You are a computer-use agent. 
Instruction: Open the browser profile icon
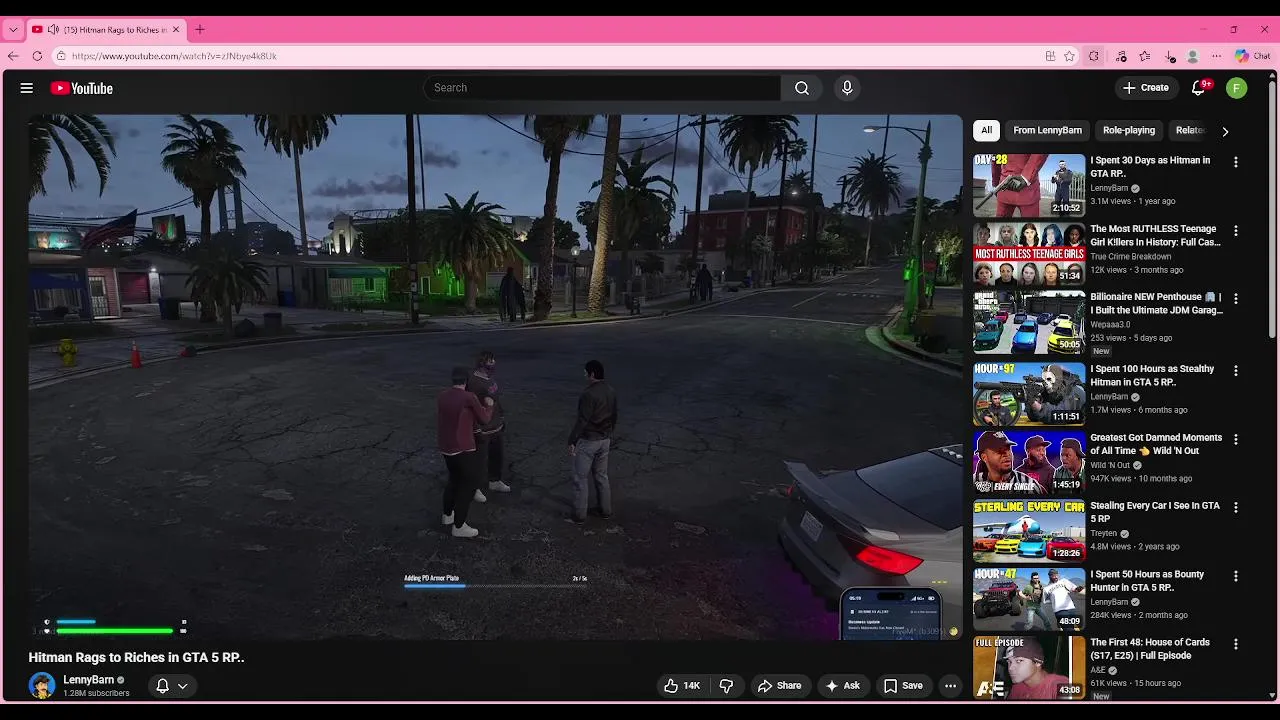point(1193,56)
